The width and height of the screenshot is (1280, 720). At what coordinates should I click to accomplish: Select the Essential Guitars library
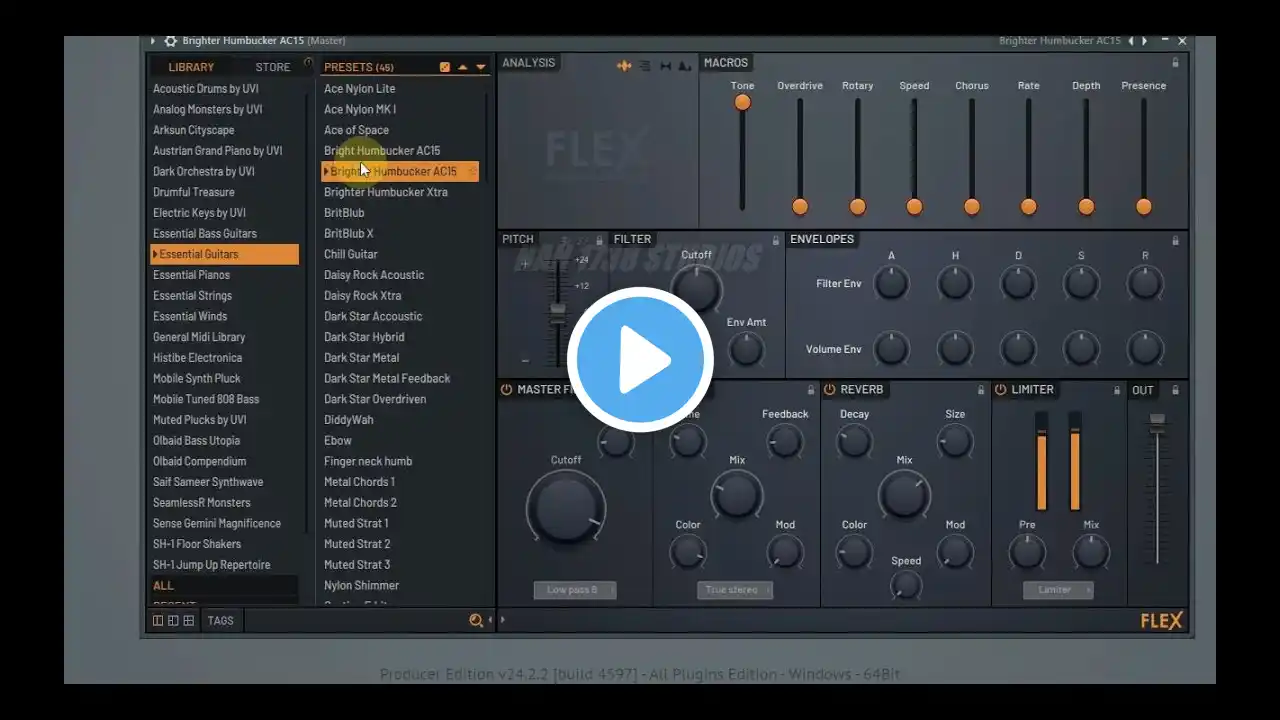click(x=224, y=254)
